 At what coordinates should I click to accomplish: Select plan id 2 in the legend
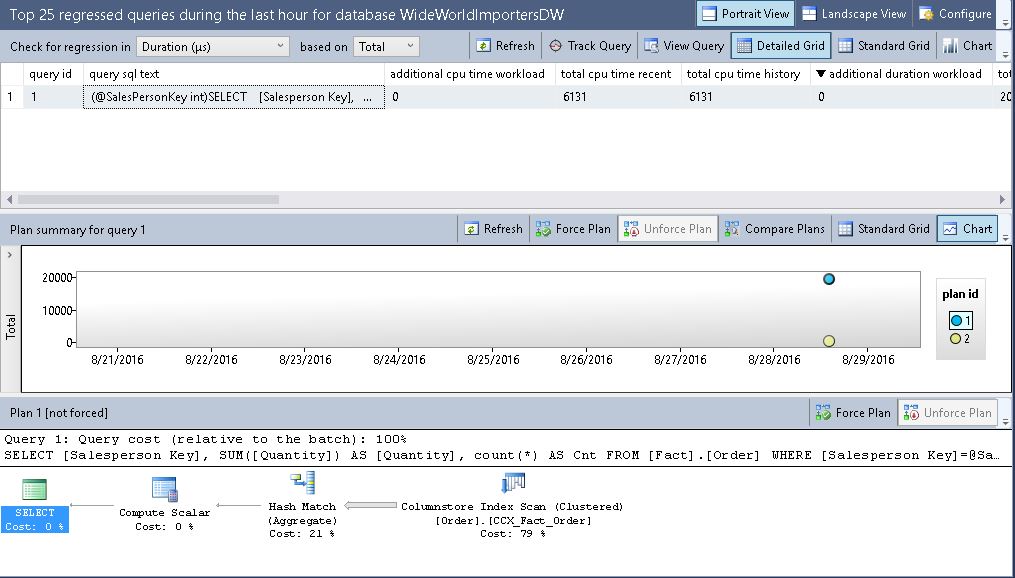coord(960,339)
